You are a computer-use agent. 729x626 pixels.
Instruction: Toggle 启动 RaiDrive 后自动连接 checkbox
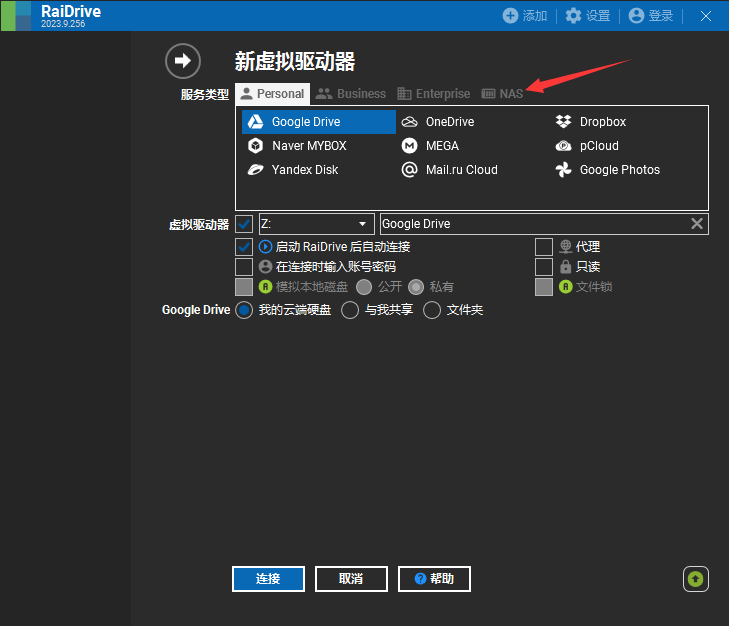244,247
